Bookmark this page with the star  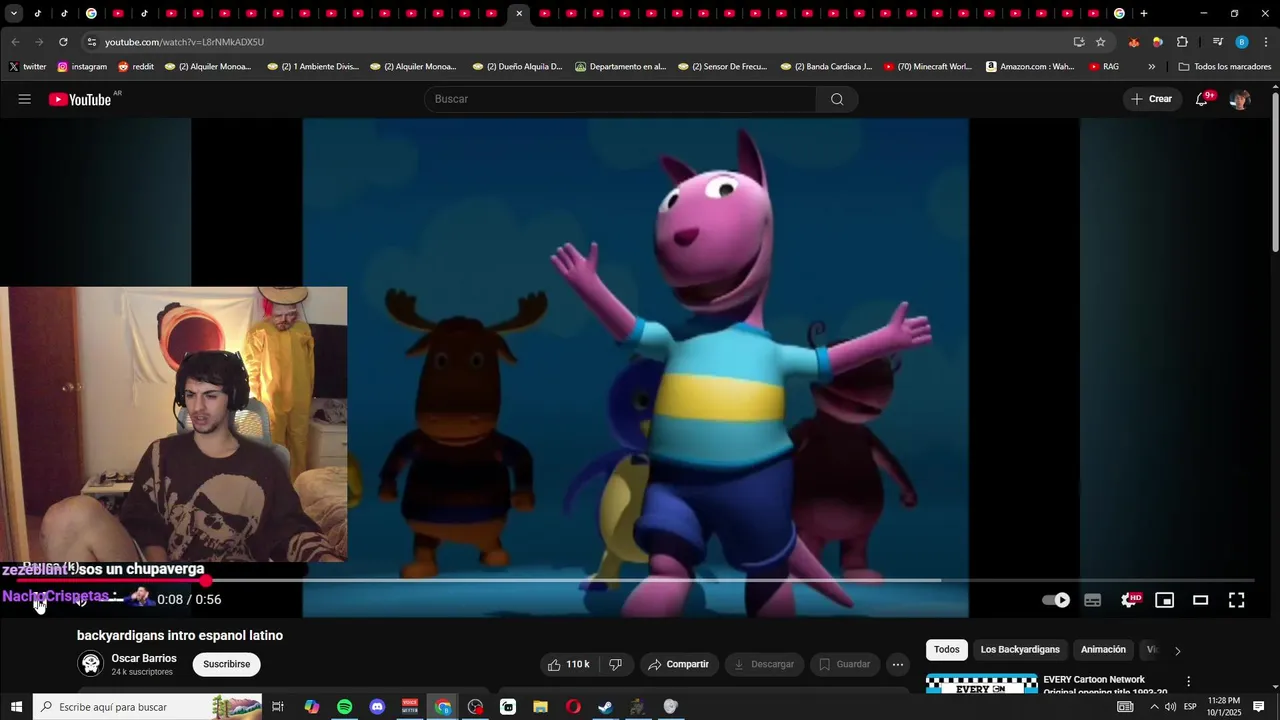pyautogui.click(x=1101, y=42)
